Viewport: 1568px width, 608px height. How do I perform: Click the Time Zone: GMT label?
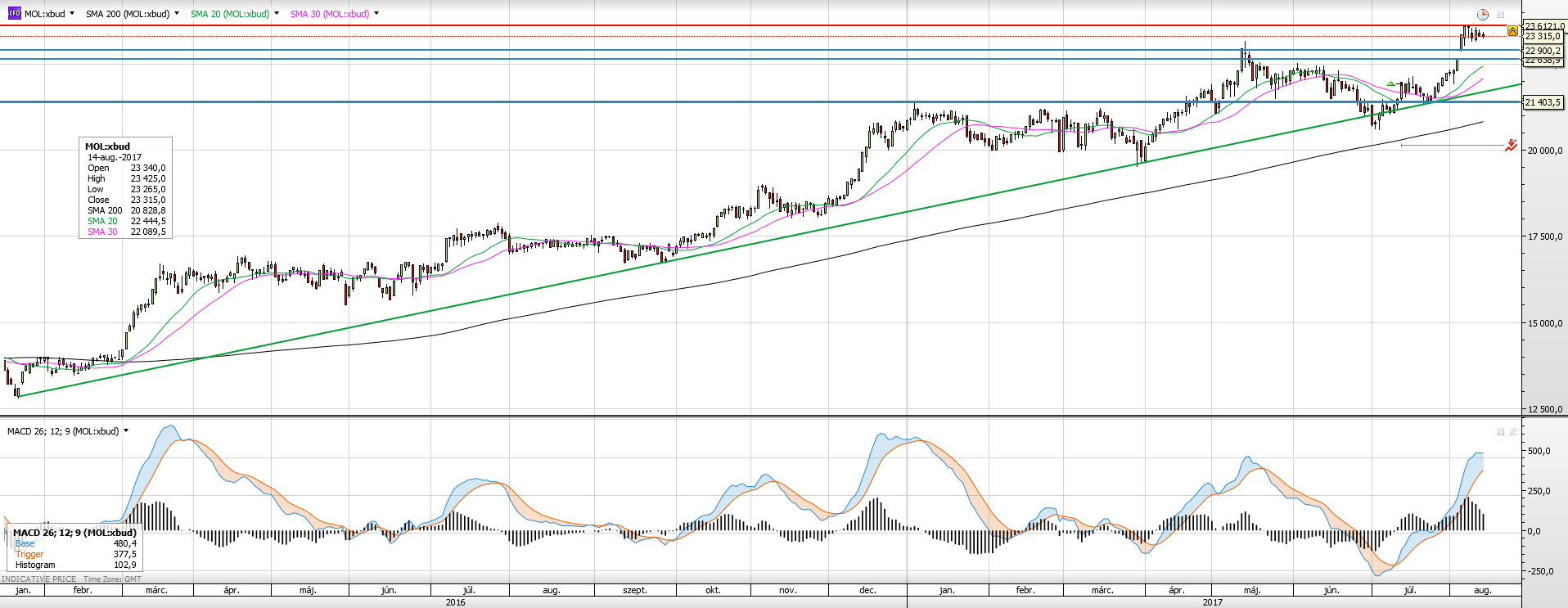112,579
